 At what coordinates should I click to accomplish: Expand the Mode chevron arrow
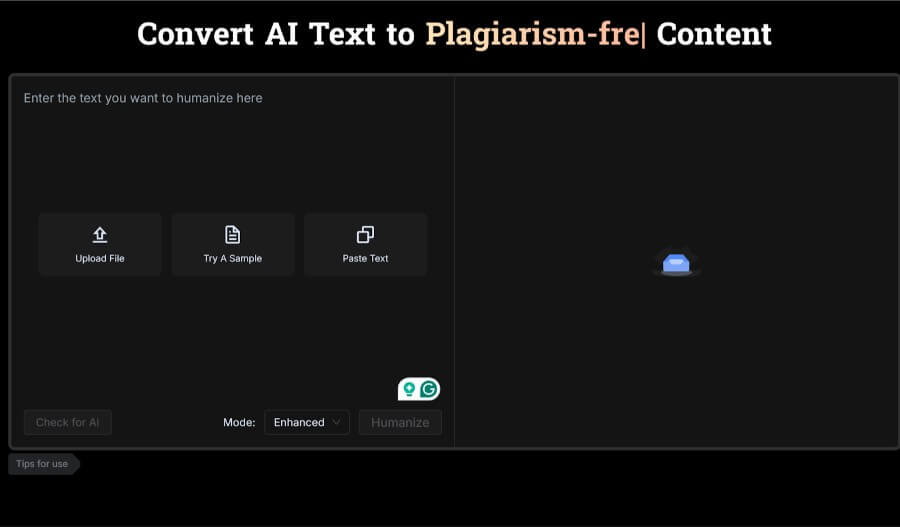point(336,423)
